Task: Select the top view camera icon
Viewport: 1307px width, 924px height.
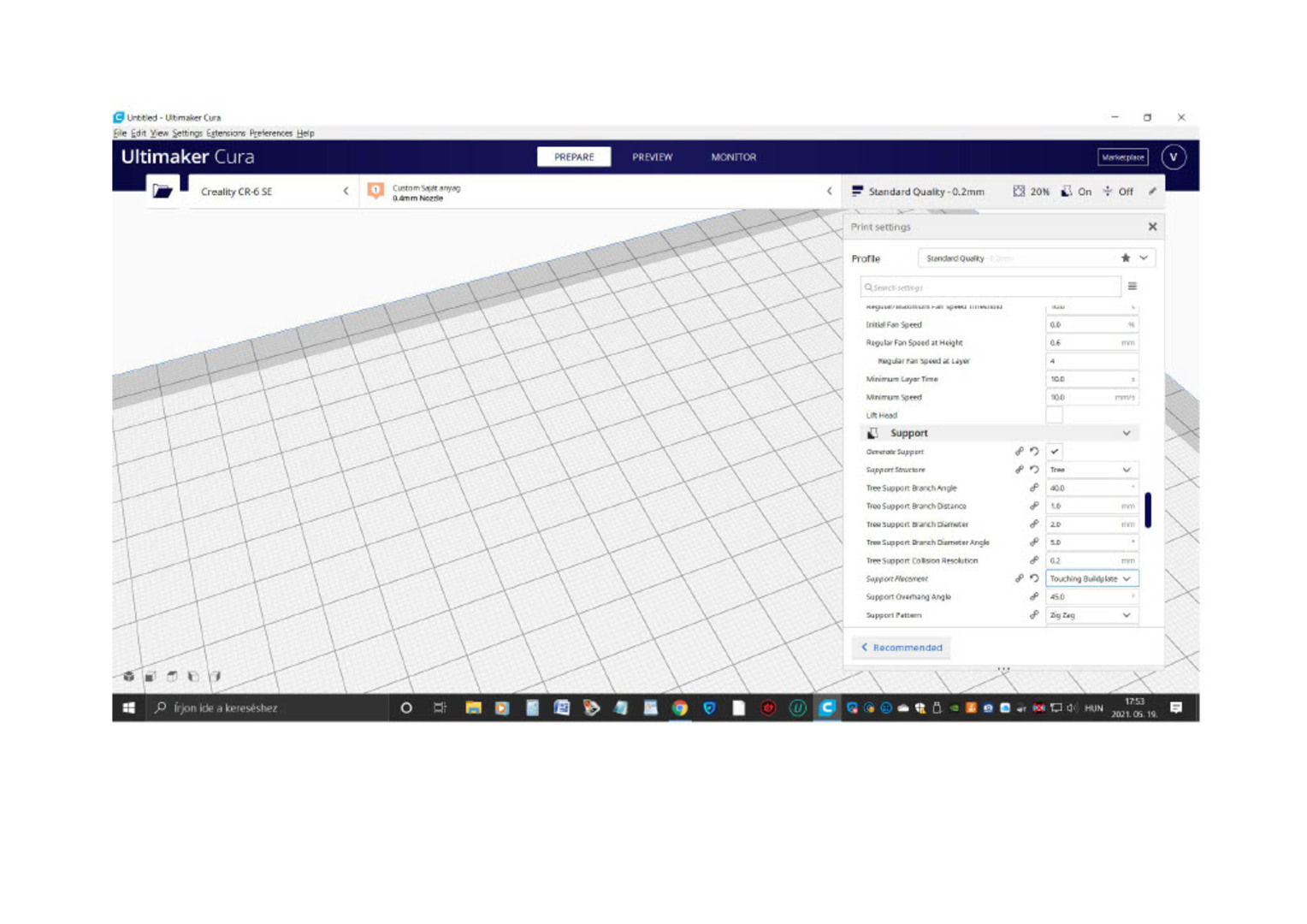Action: [x=172, y=677]
